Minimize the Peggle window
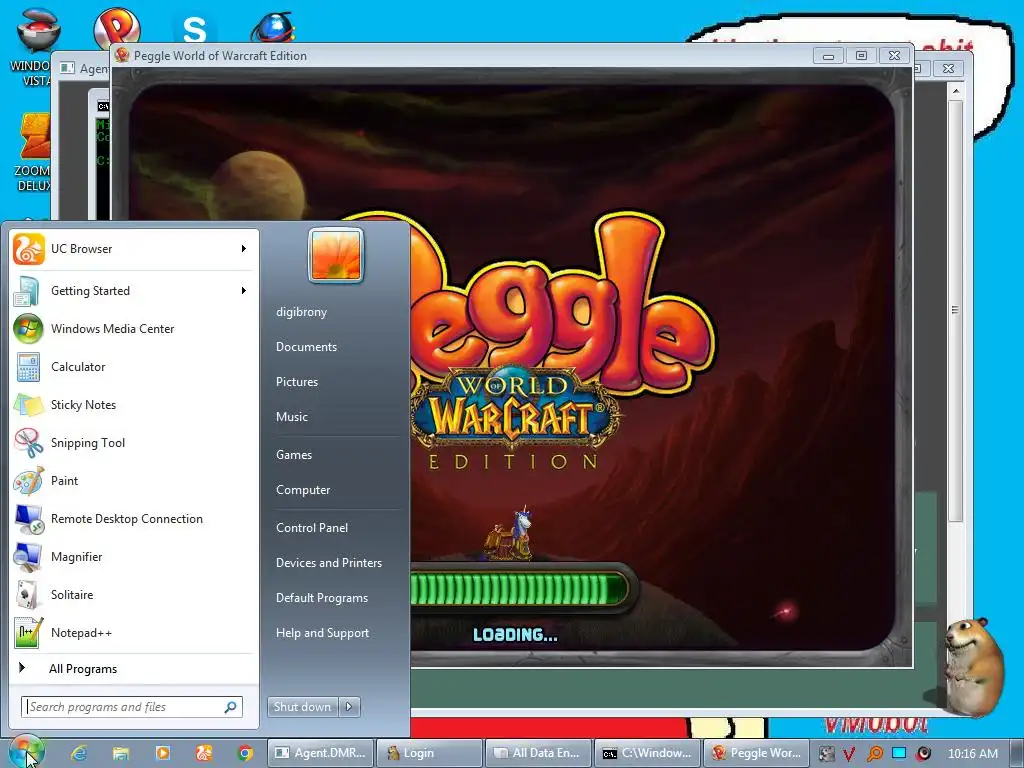 (x=828, y=56)
